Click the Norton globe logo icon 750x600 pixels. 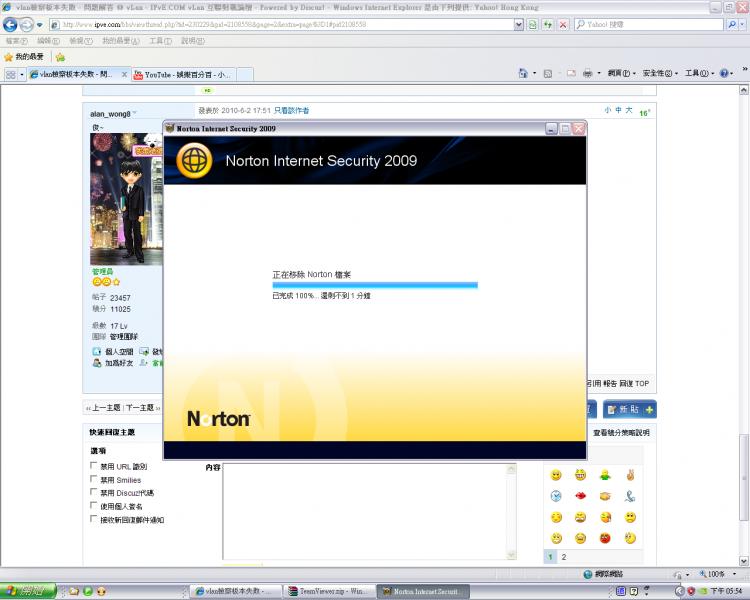click(x=193, y=160)
